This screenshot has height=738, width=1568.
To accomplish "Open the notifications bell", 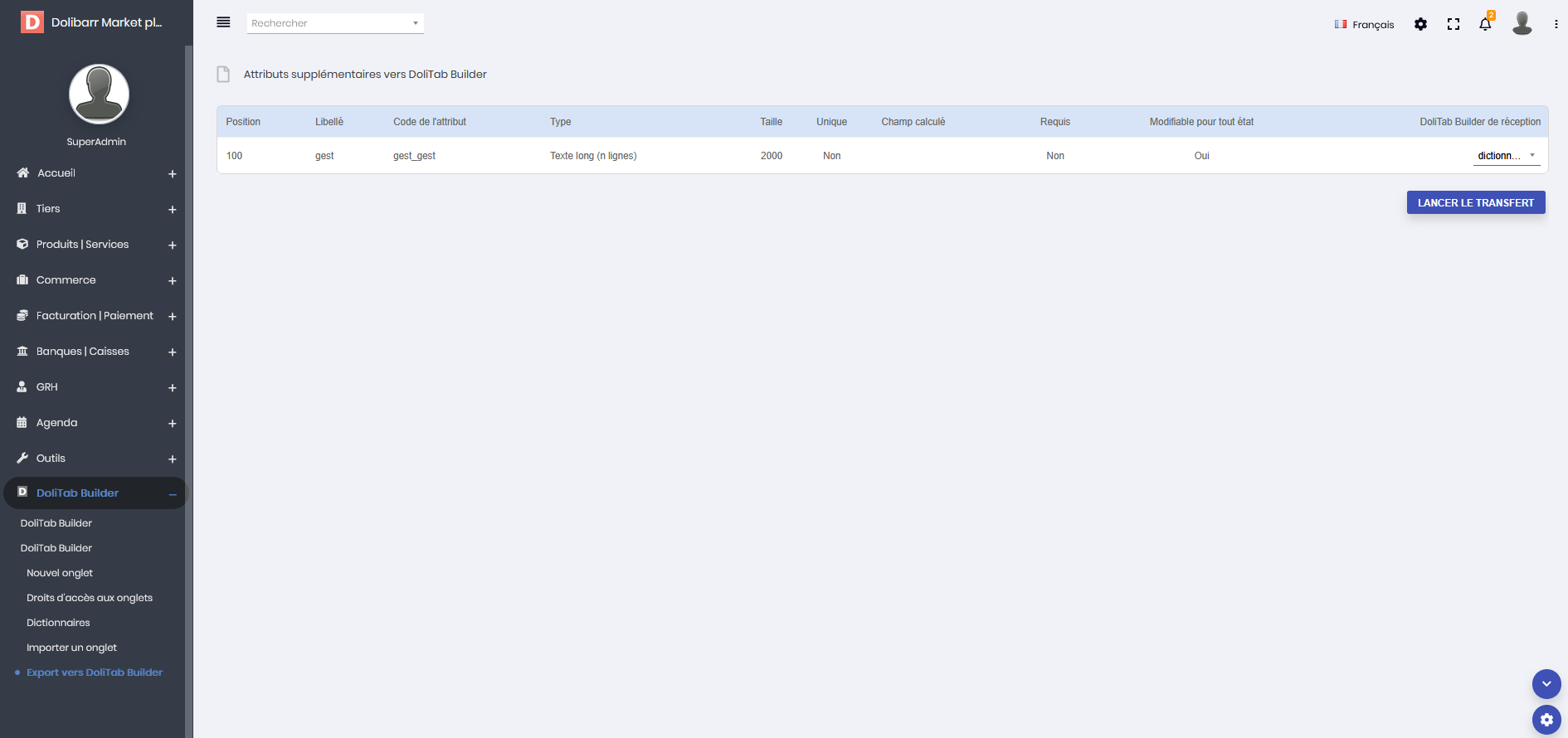I will [x=1486, y=24].
